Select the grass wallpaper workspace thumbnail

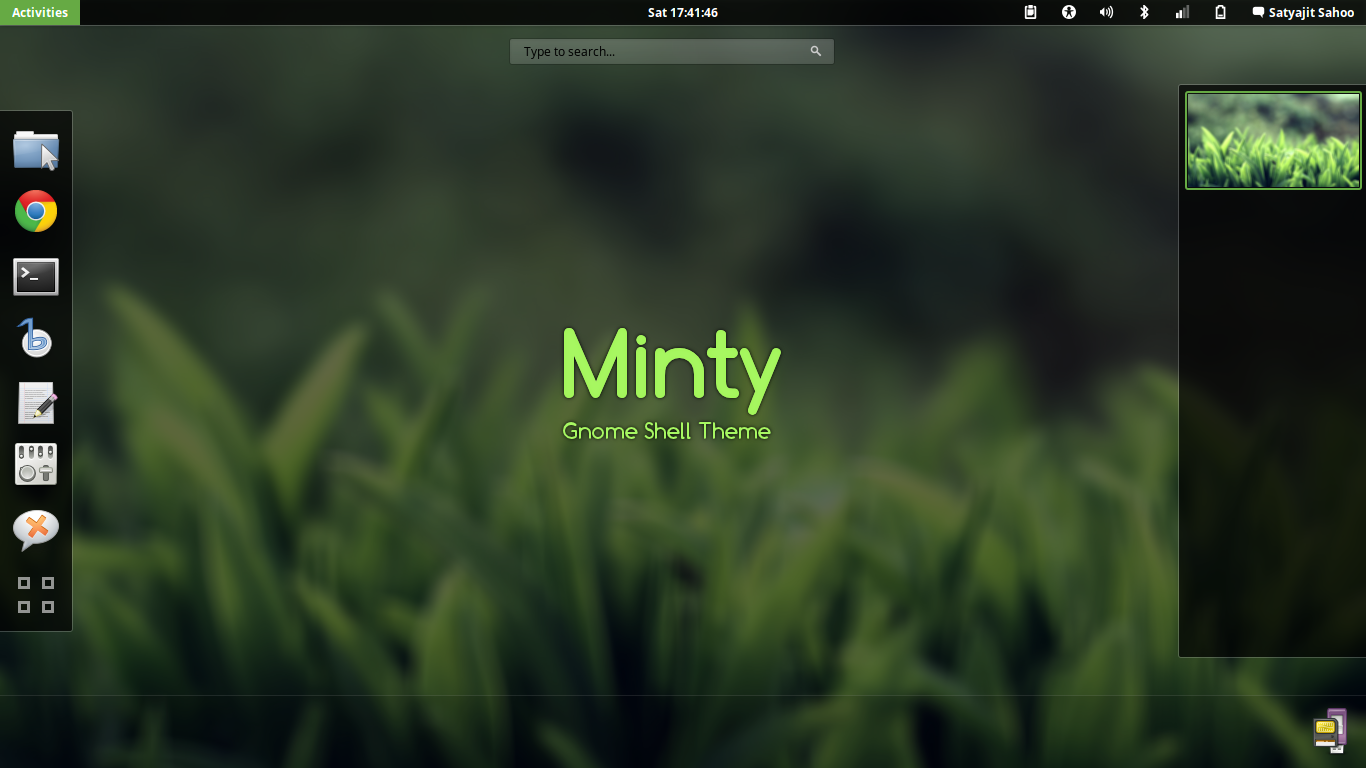tap(1273, 141)
